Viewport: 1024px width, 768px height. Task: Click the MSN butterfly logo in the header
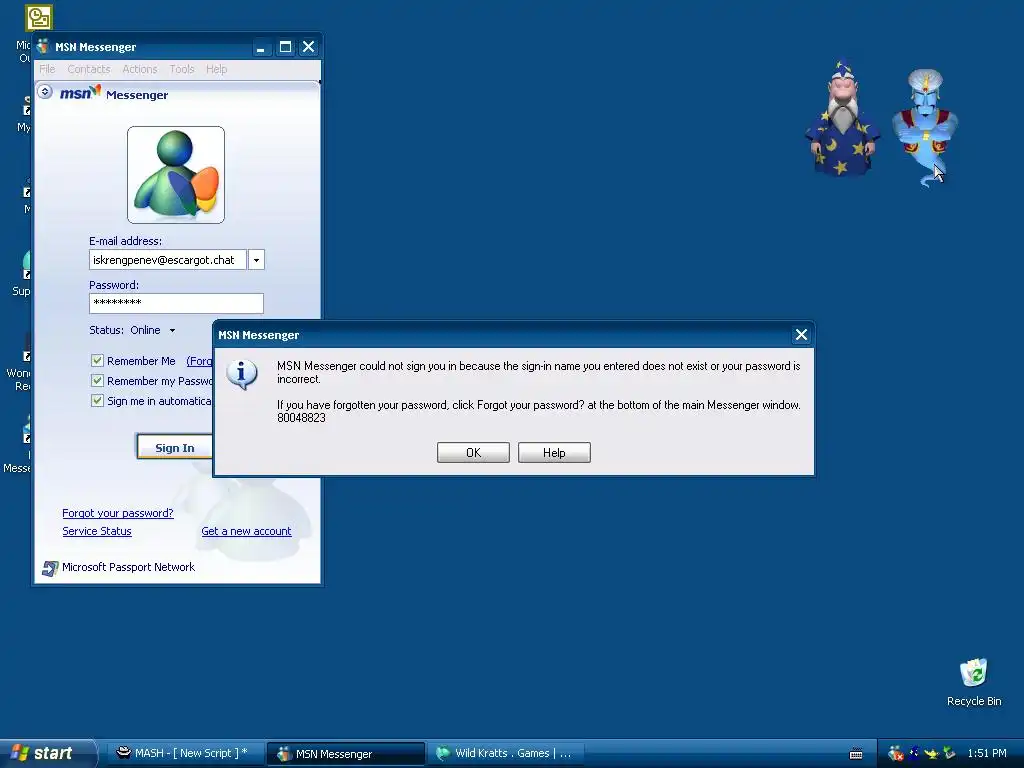coord(81,93)
